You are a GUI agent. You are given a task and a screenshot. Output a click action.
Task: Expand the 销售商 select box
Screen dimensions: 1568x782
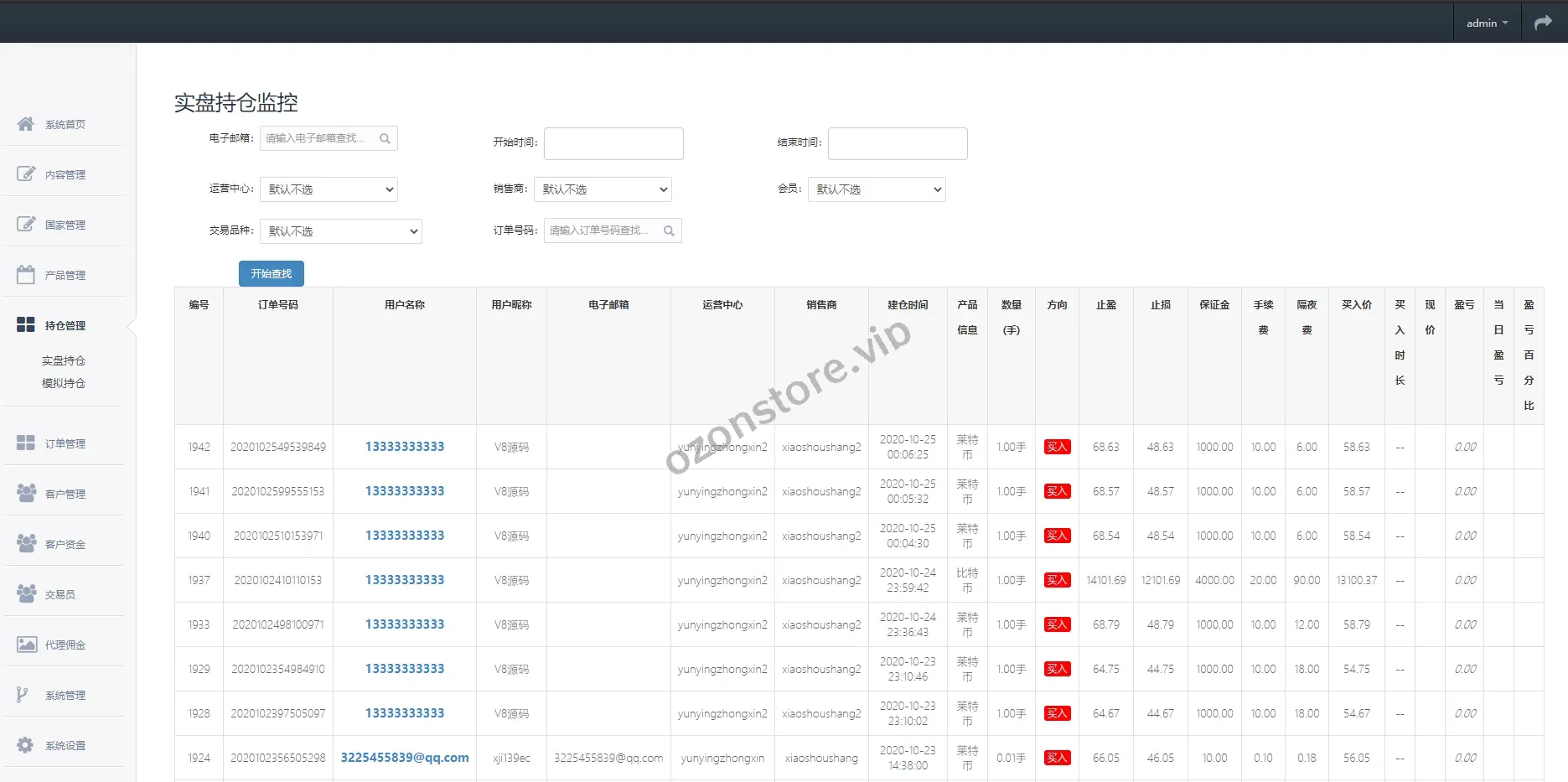[603, 189]
